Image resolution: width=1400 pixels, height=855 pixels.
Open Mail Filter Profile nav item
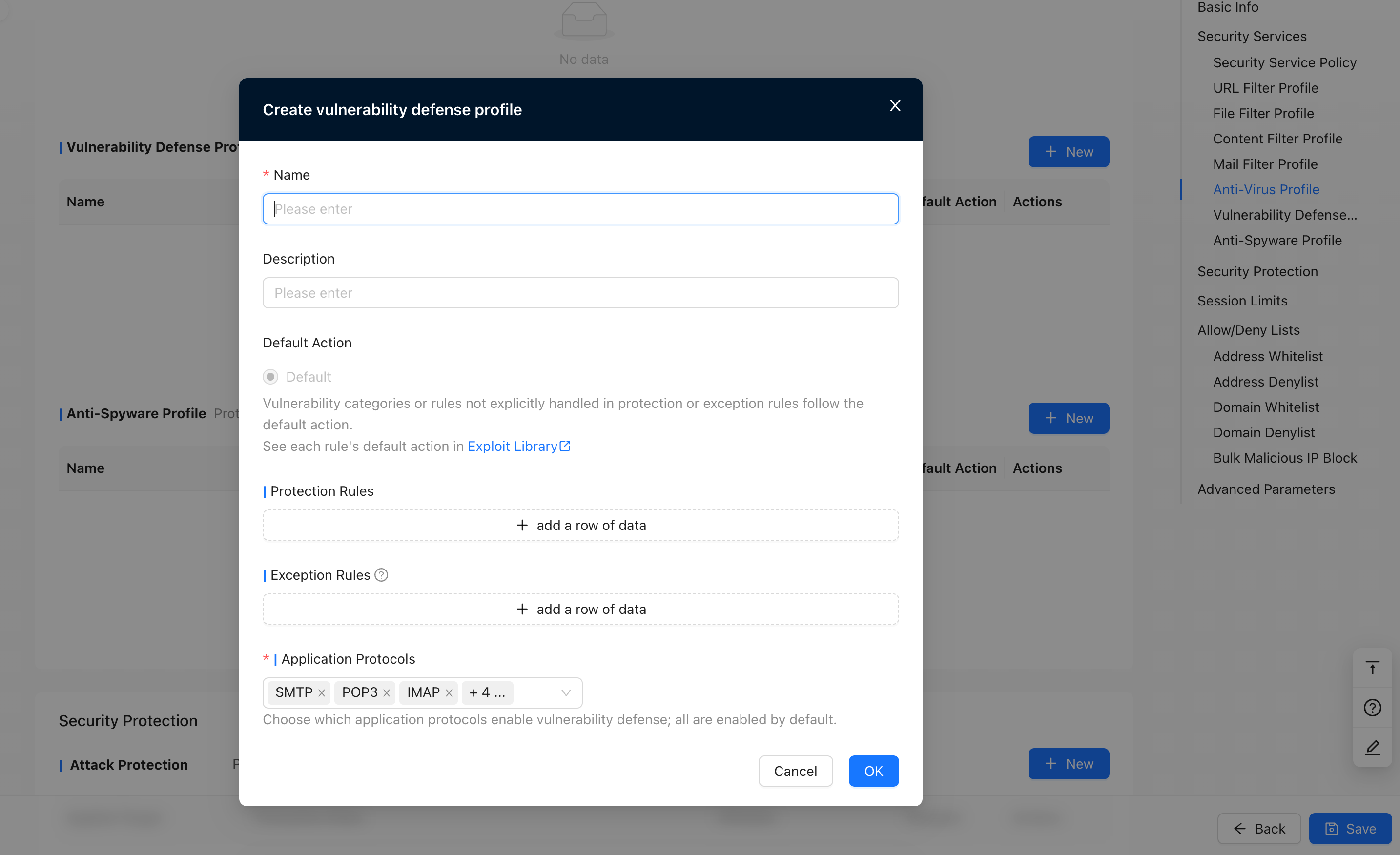point(1265,164)
